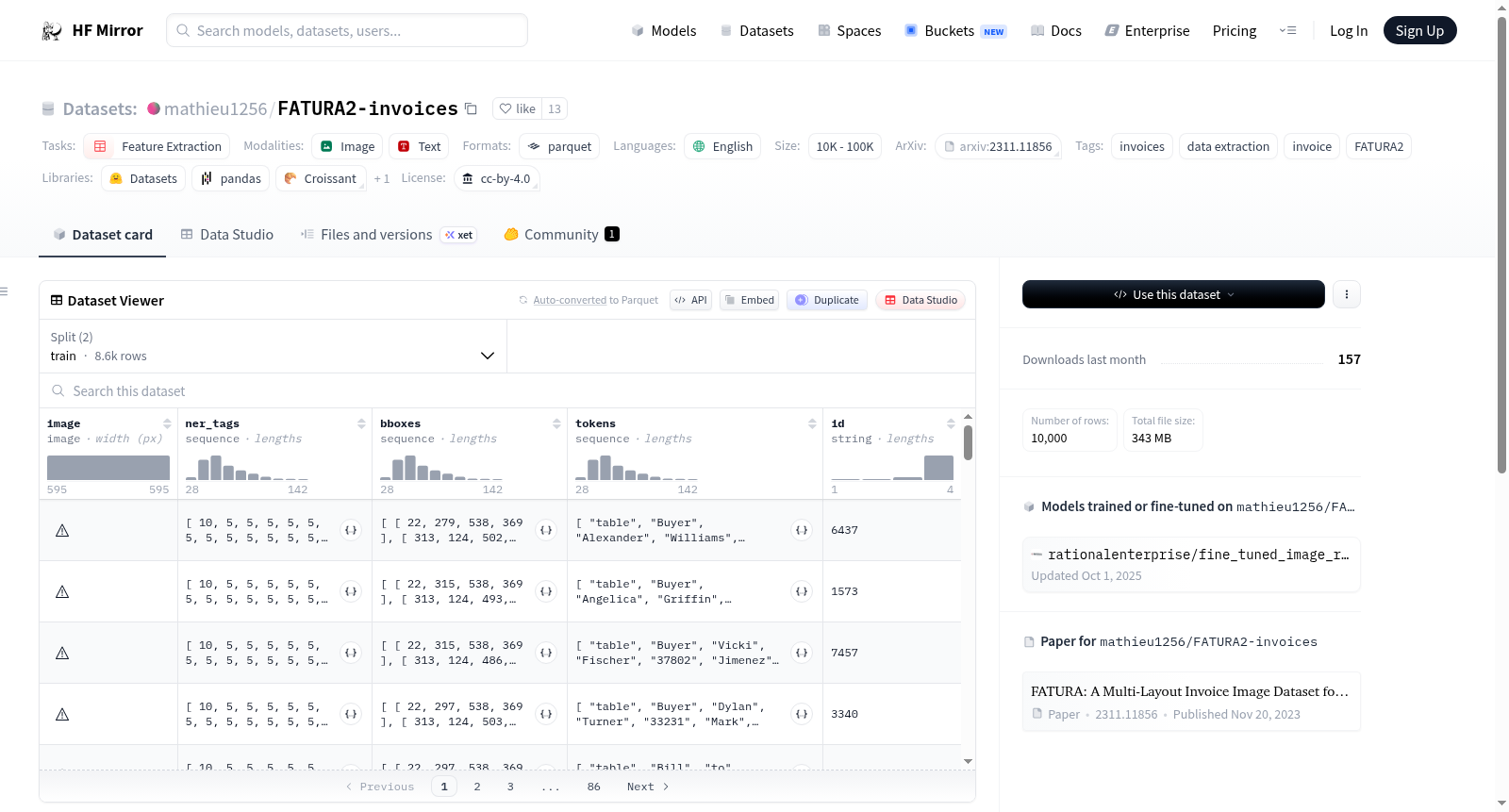Open the Pricing page link
This screenshot has width=1509, height=812.
[1235, 31]
